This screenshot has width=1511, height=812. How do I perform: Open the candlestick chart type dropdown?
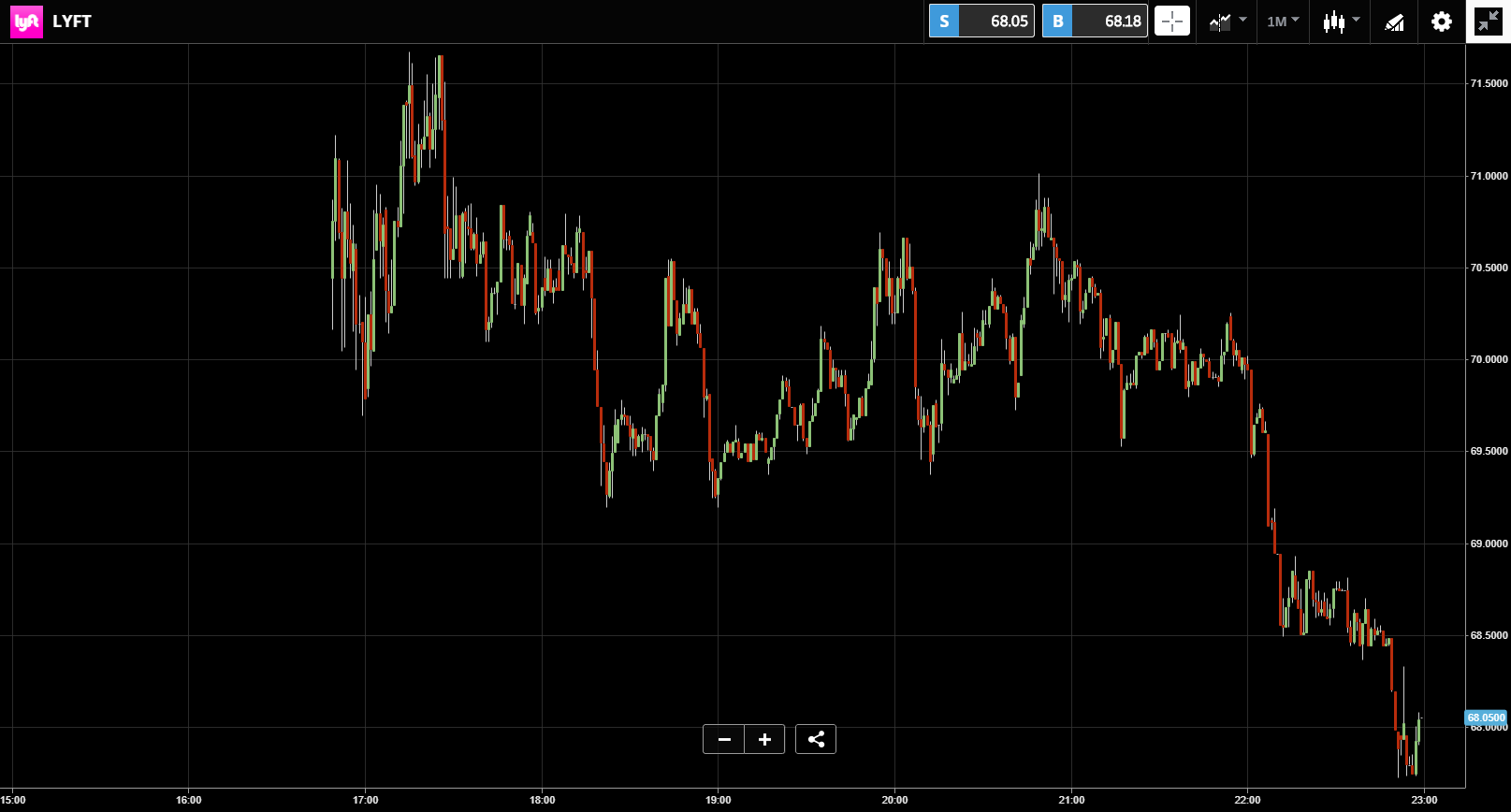pyautogui.click(x=1341, y=21)
